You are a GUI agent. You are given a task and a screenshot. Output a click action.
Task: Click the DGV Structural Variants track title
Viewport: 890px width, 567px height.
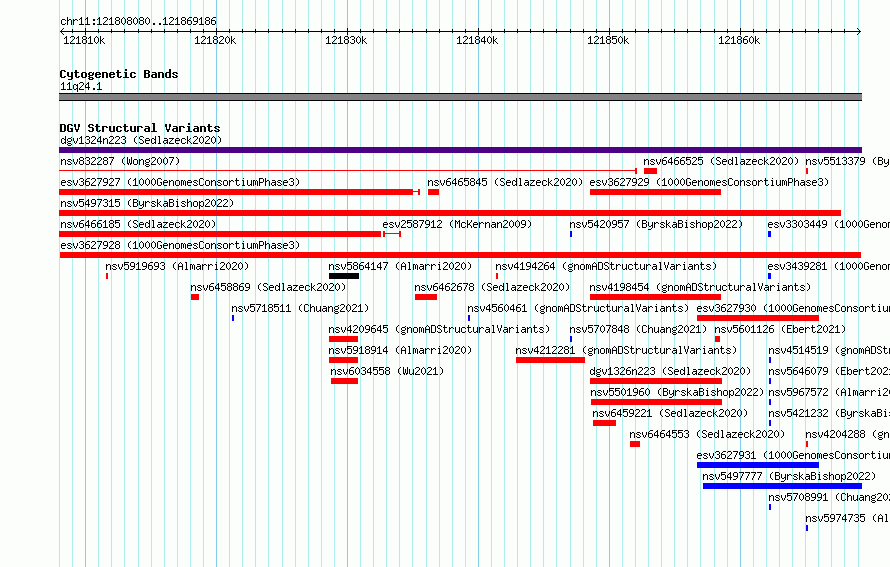coord(140,128)
